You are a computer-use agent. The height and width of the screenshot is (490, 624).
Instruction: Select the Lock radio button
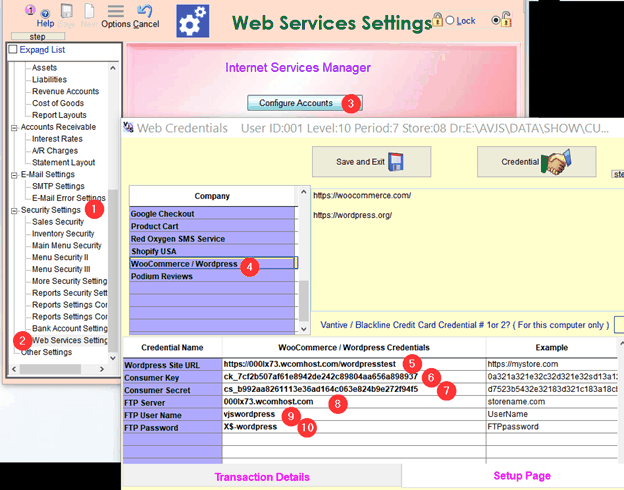pyautogui.click(x=450, y=20)
